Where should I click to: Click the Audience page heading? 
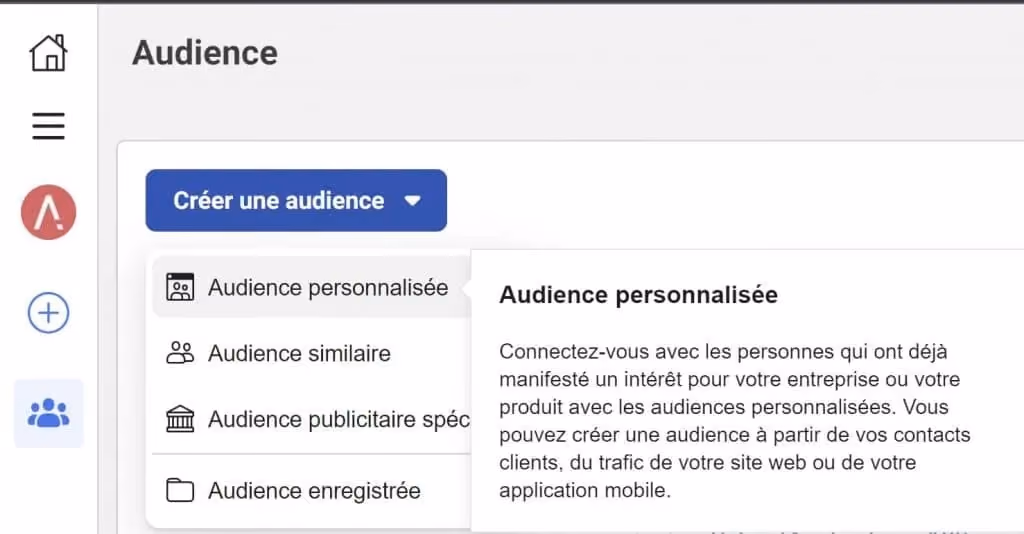[x=205, y=53]
